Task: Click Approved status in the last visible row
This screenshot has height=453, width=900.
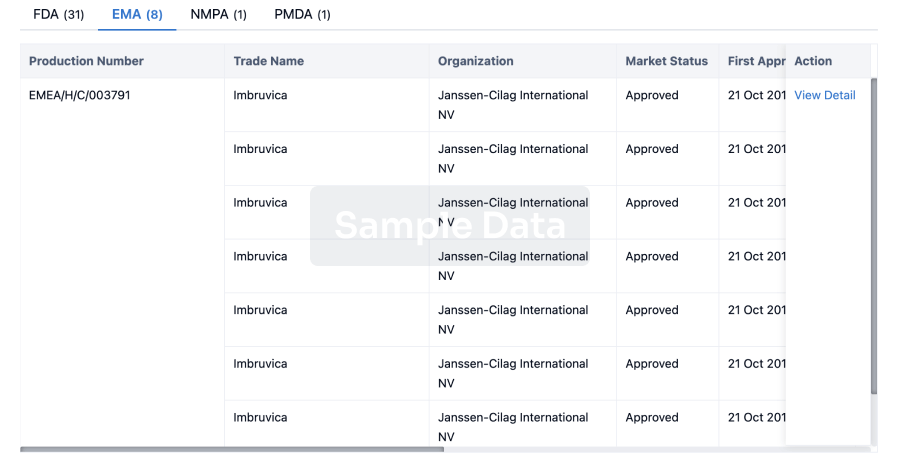Action: click(651, 418)
